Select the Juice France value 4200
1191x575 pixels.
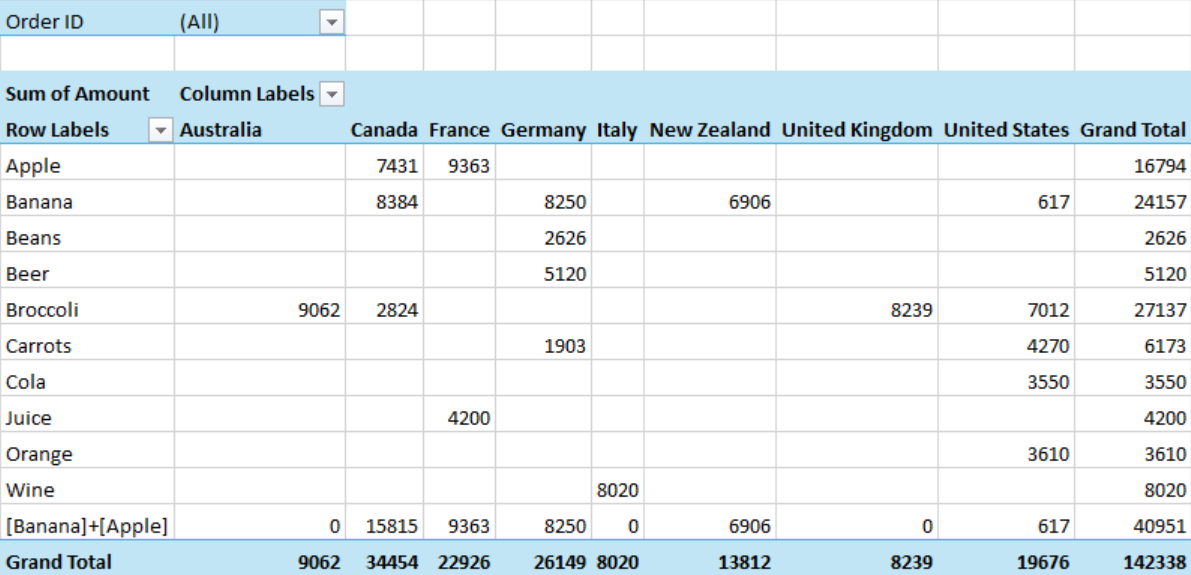tap(468, 418)
